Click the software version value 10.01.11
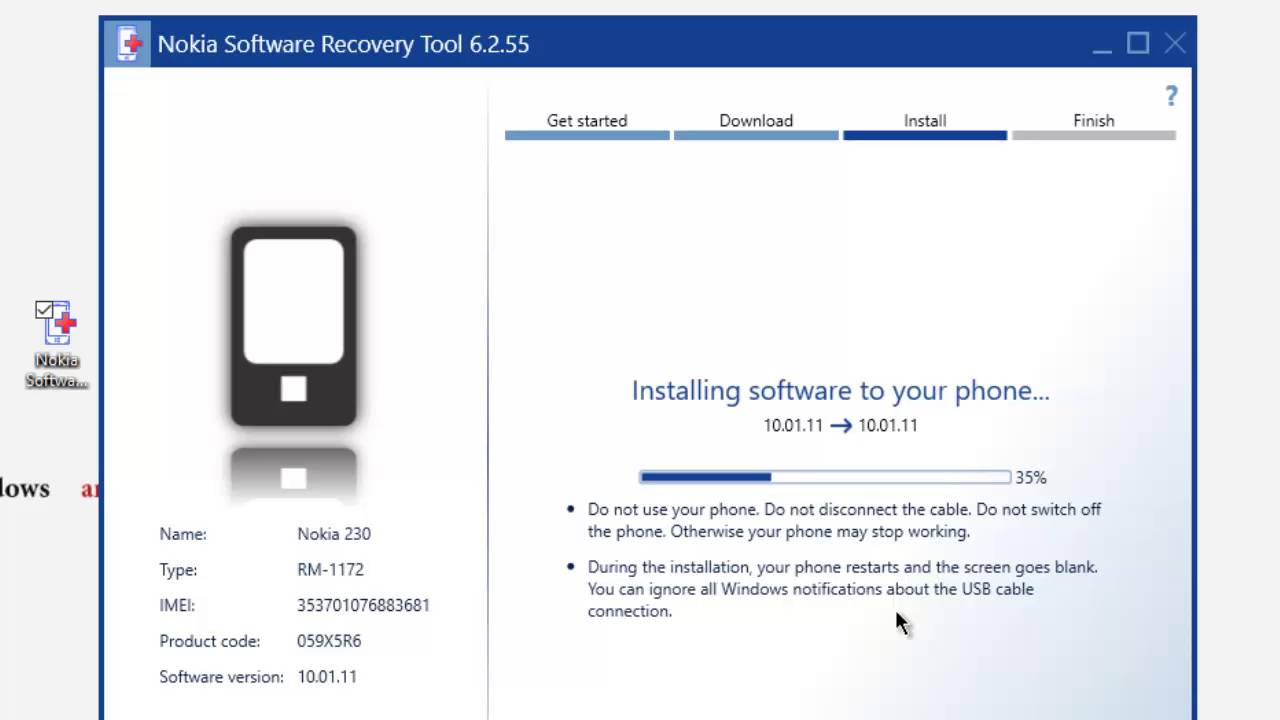This screenshot has width=1280, height=720. (x=327, y=677)
